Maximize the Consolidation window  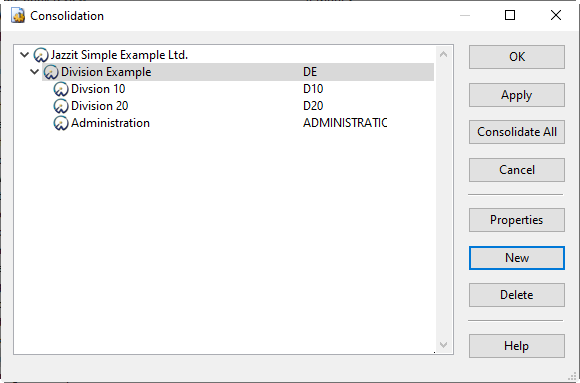pyautogui.click(x=510, y=15)
